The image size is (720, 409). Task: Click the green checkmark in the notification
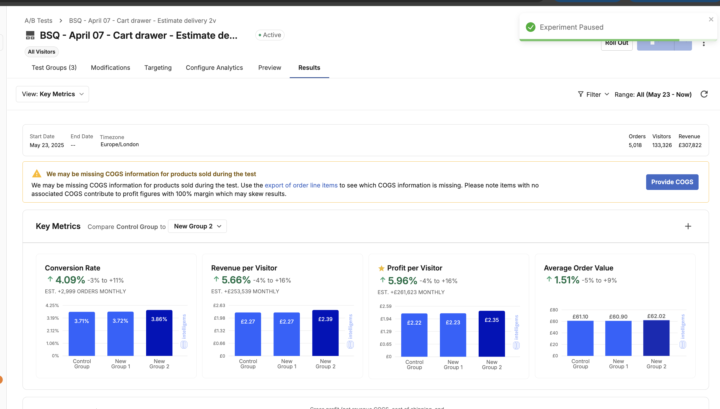[x=530, y=27]
